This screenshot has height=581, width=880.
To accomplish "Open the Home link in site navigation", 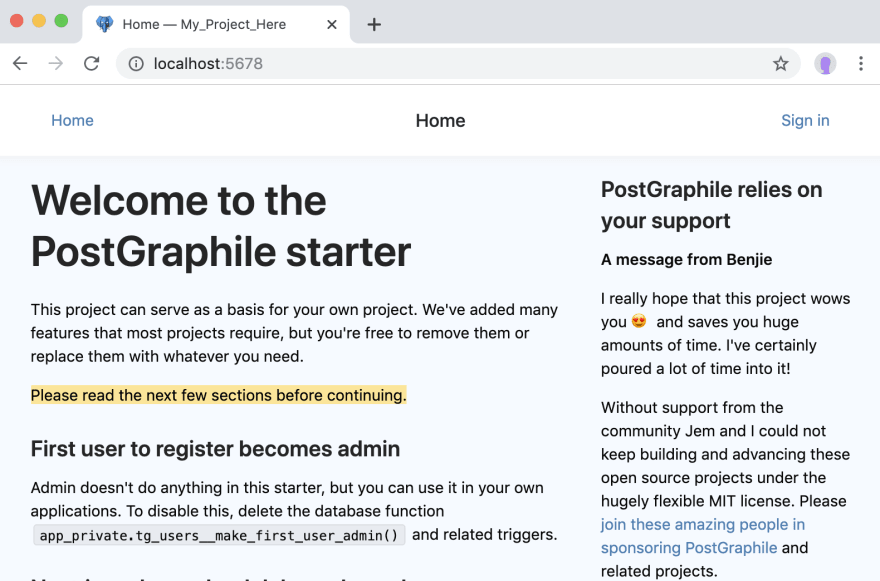I will [x=72, y=120].
